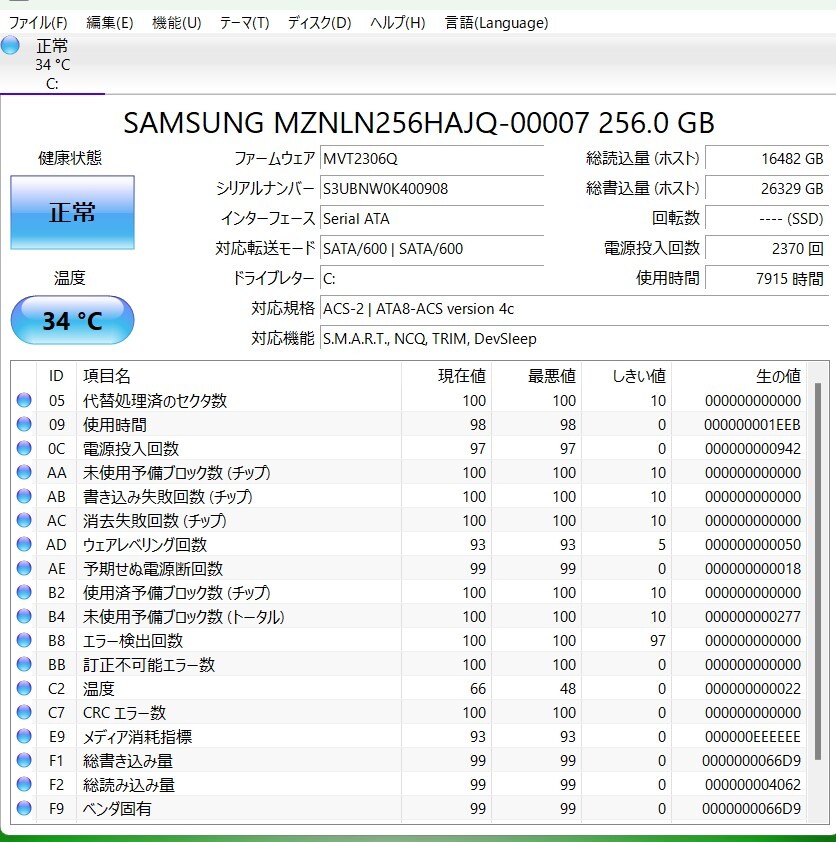
Task: Click the status orb for attribute AD
Action: click(x=24, y=544)
